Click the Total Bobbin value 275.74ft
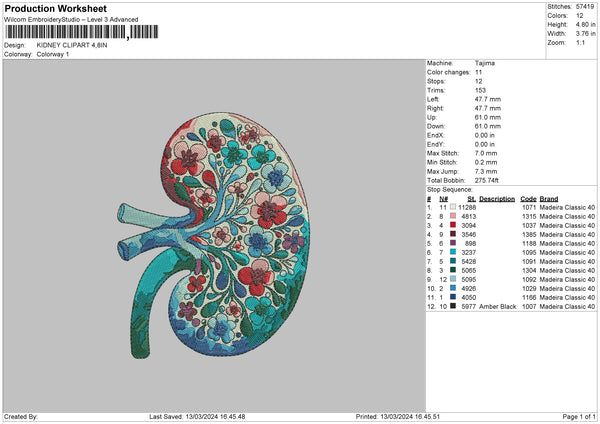The image size is (600, 424). [x=487, y=180]
